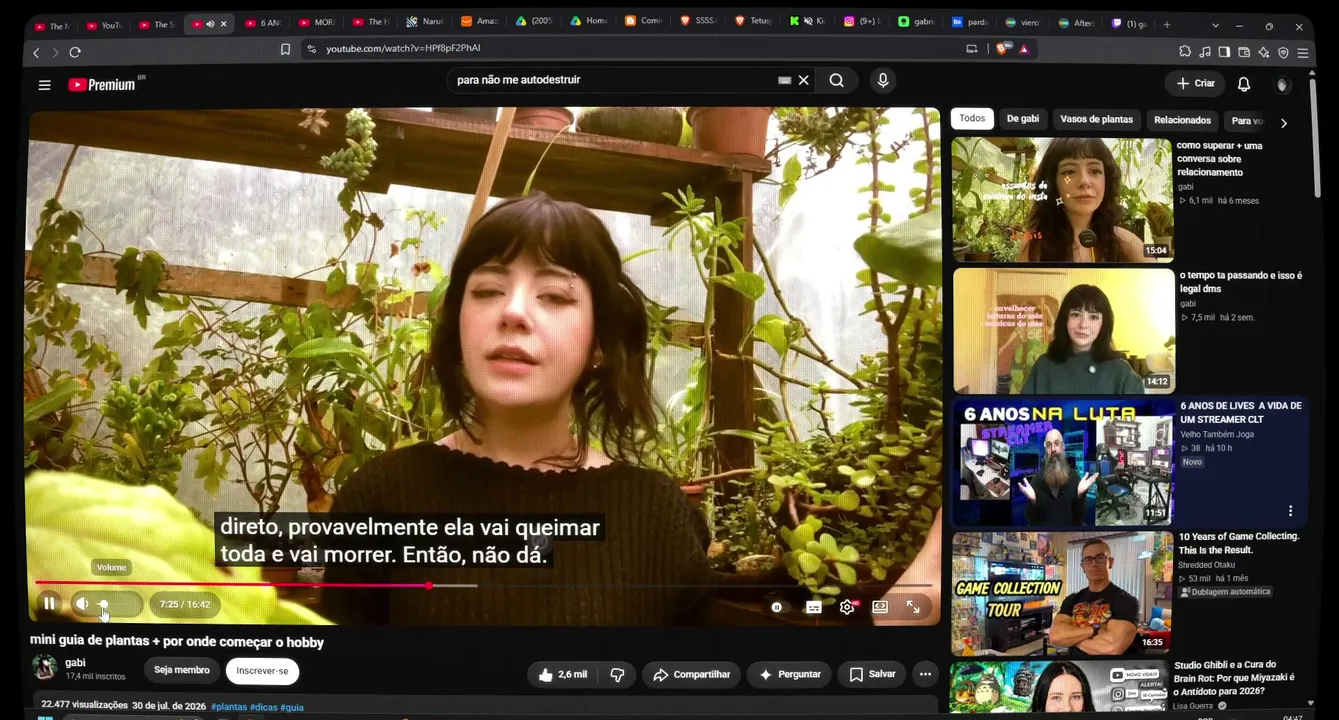Screen dimensions: 1339x720
Task: Open the Brave Rewards triangle icon
Action: coord(1024,49)
